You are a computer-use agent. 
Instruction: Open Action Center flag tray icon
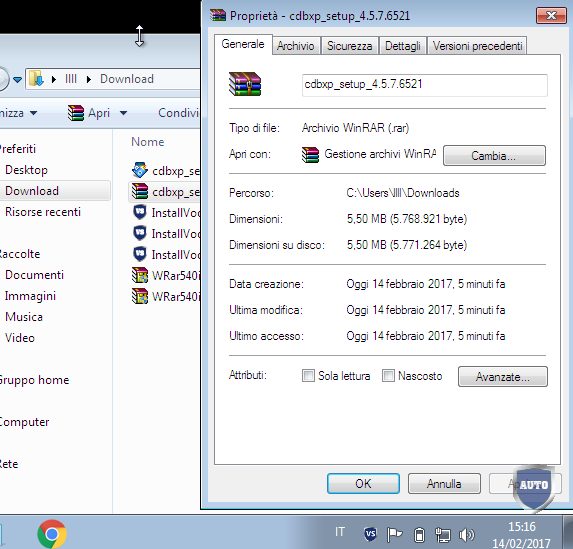click(x=394, y=535)
